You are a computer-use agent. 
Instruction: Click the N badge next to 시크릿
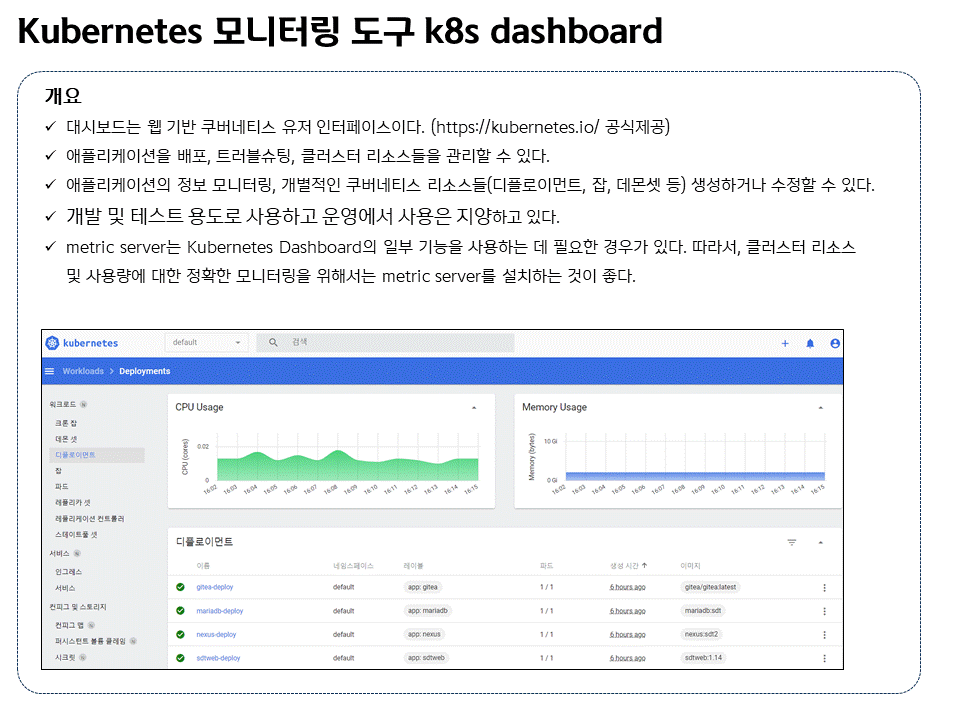point(83,658)
